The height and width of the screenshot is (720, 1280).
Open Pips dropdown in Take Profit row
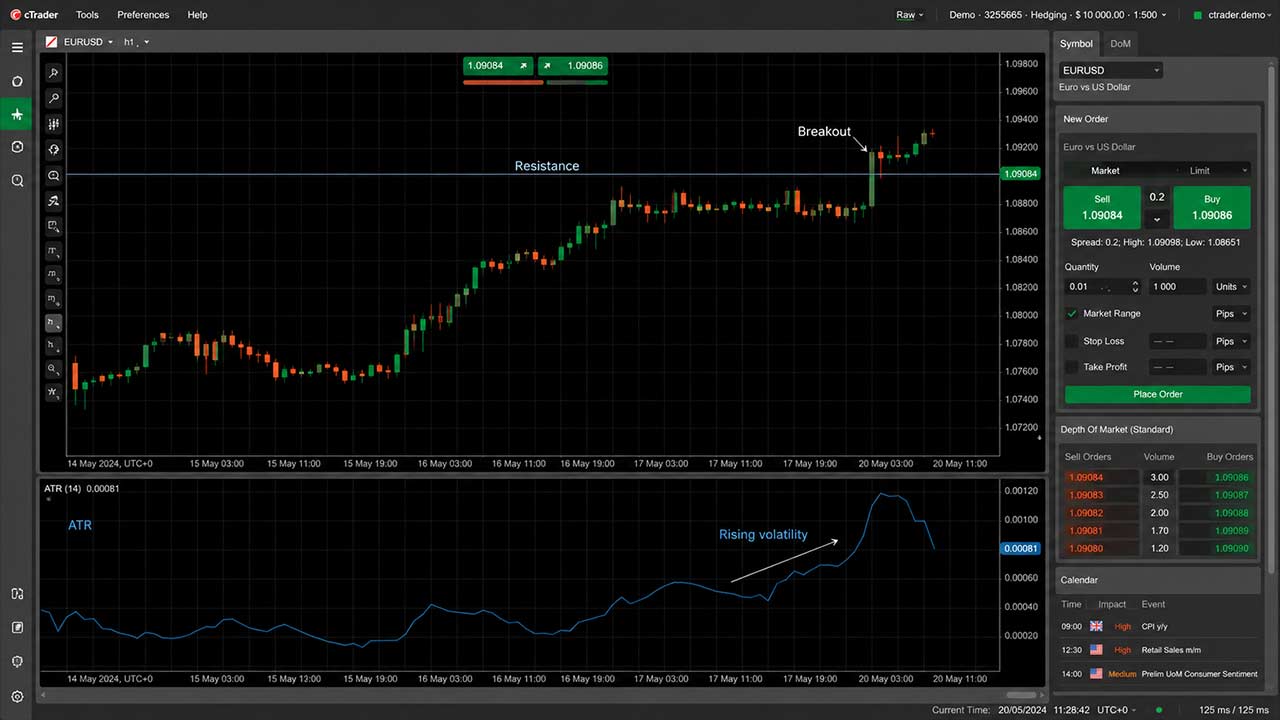[x=1231, y=367]
